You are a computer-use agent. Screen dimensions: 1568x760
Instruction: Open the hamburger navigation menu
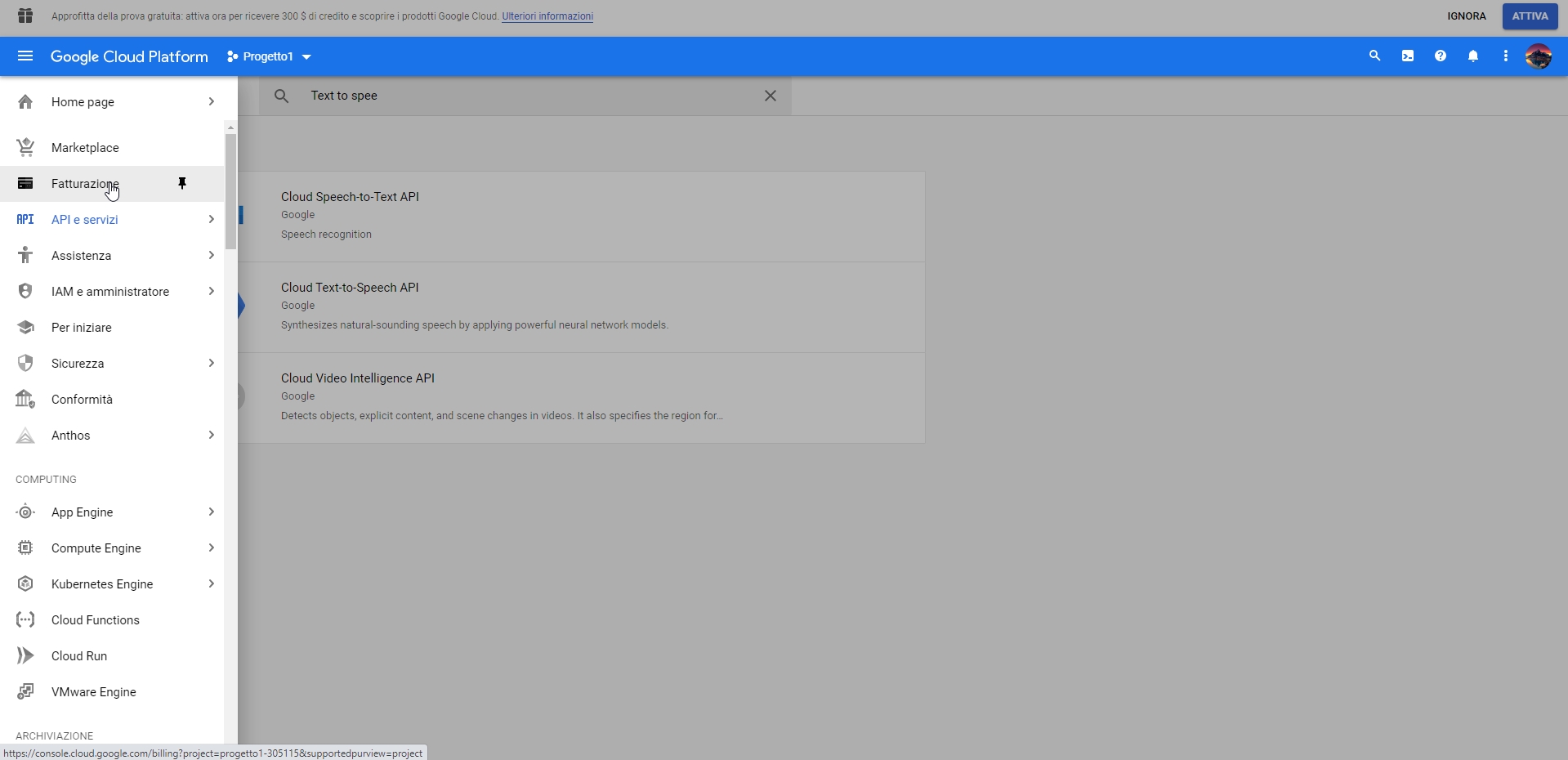(x=25, y=56)
